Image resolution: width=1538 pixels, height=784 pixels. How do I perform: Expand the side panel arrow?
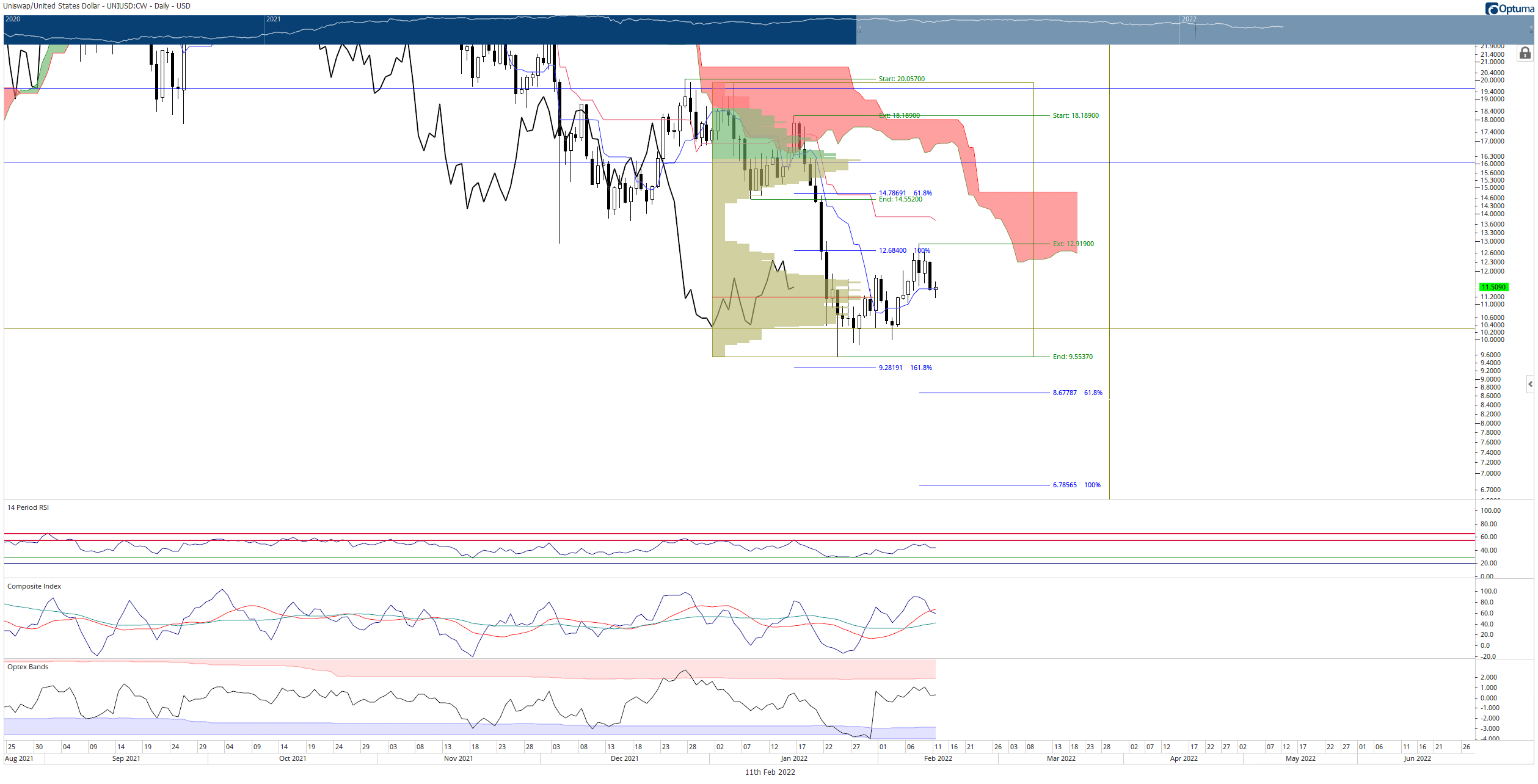pyautogui.click(x=1530, y=384)
